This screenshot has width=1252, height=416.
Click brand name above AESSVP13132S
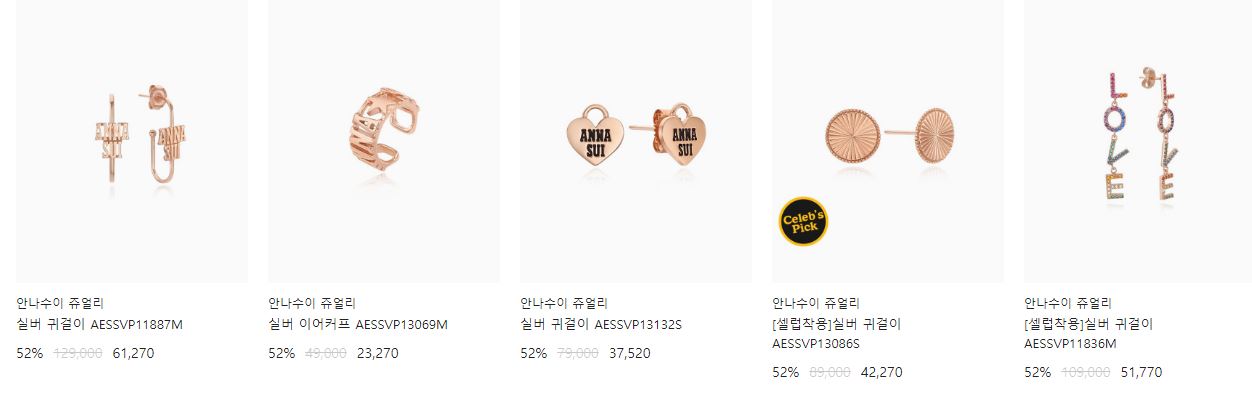[564, 303]
